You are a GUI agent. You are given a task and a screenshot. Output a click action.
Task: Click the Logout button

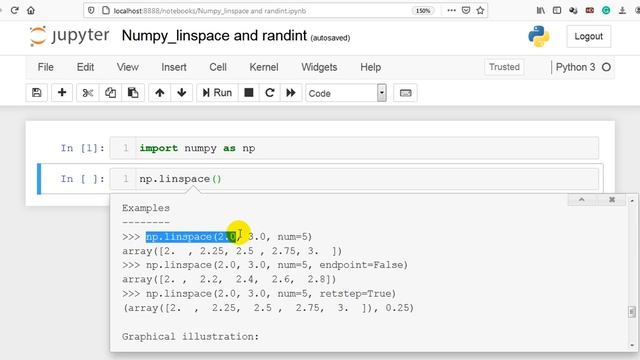click(589, 36)
